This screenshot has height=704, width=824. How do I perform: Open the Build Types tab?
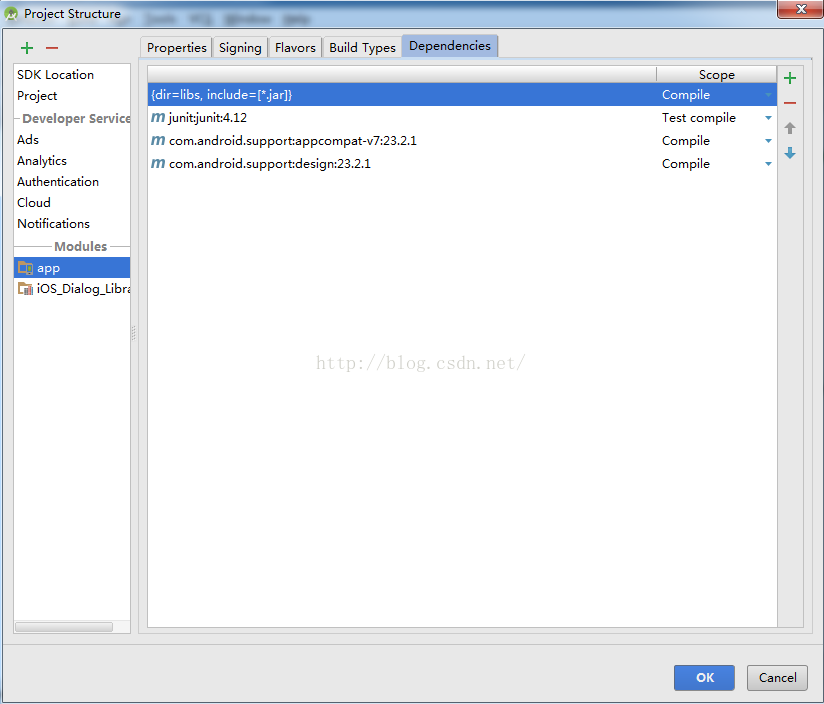(362, 47)
